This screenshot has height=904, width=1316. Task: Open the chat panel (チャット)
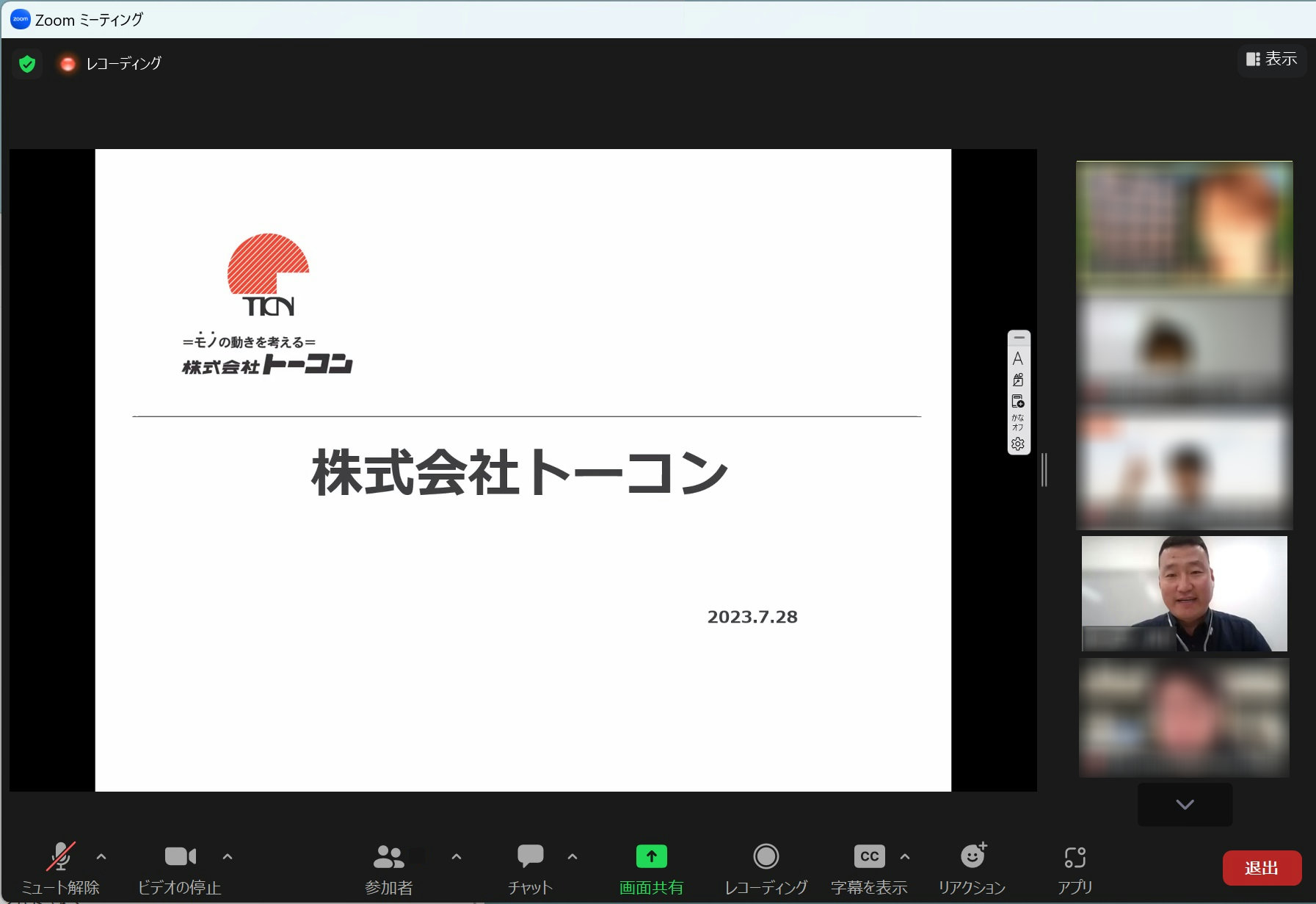pos(530,869)
